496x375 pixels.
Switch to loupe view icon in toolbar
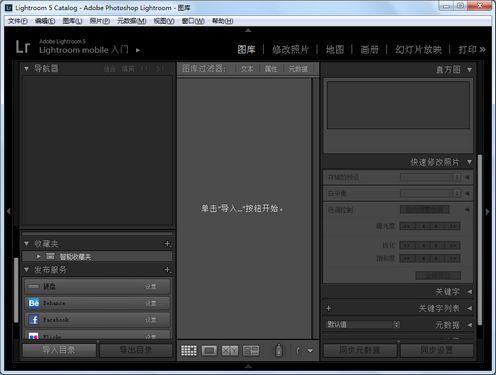pyautogui.click(x=209, y=351)
